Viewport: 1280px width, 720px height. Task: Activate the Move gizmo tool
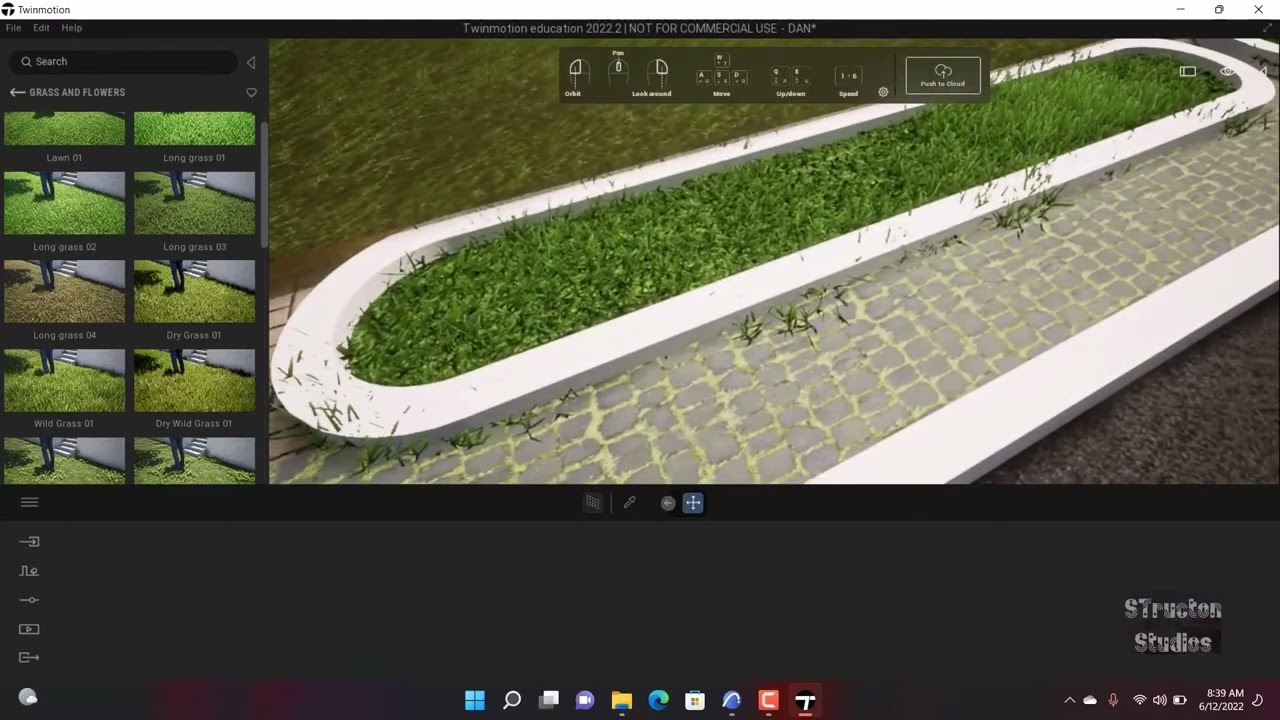pos(693,503)
